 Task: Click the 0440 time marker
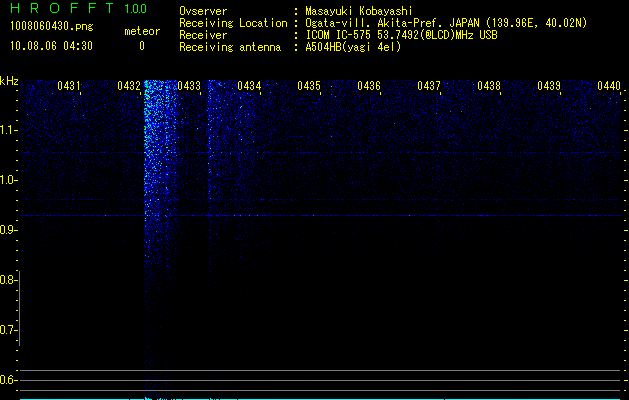[x=609, y=86]
